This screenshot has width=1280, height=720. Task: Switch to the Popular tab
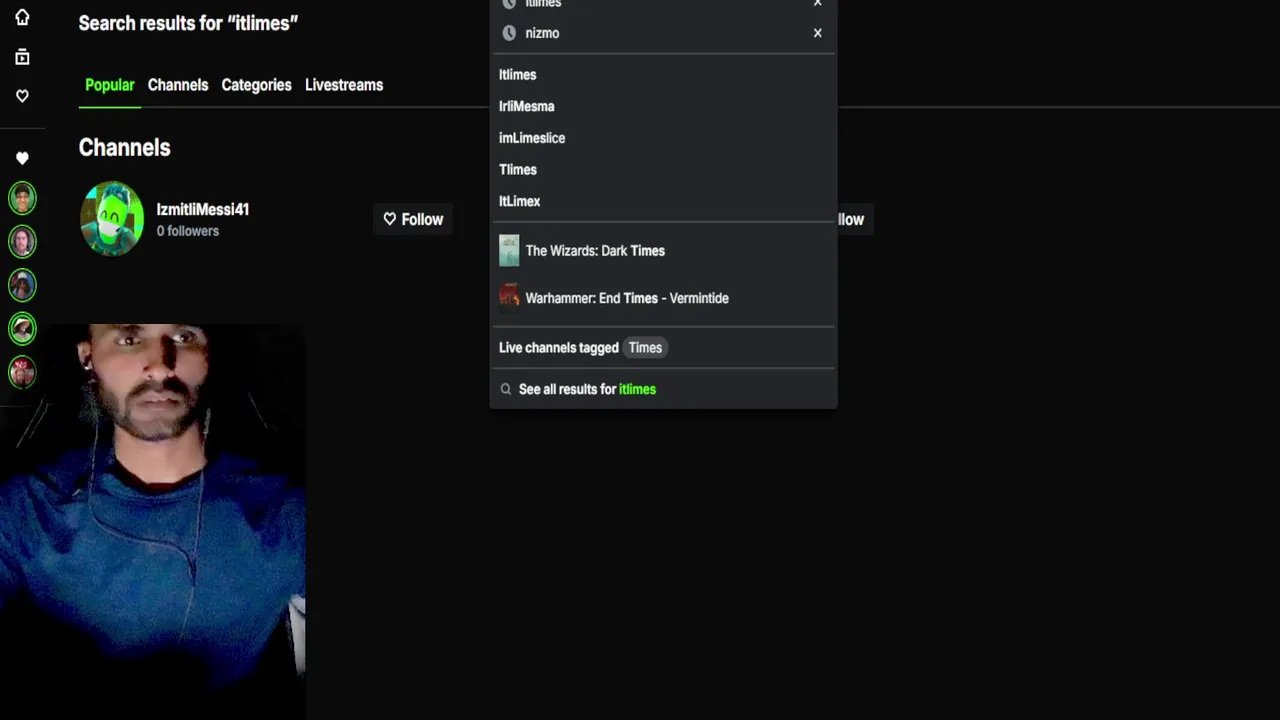pyautogui.click(x=110, y=85)
